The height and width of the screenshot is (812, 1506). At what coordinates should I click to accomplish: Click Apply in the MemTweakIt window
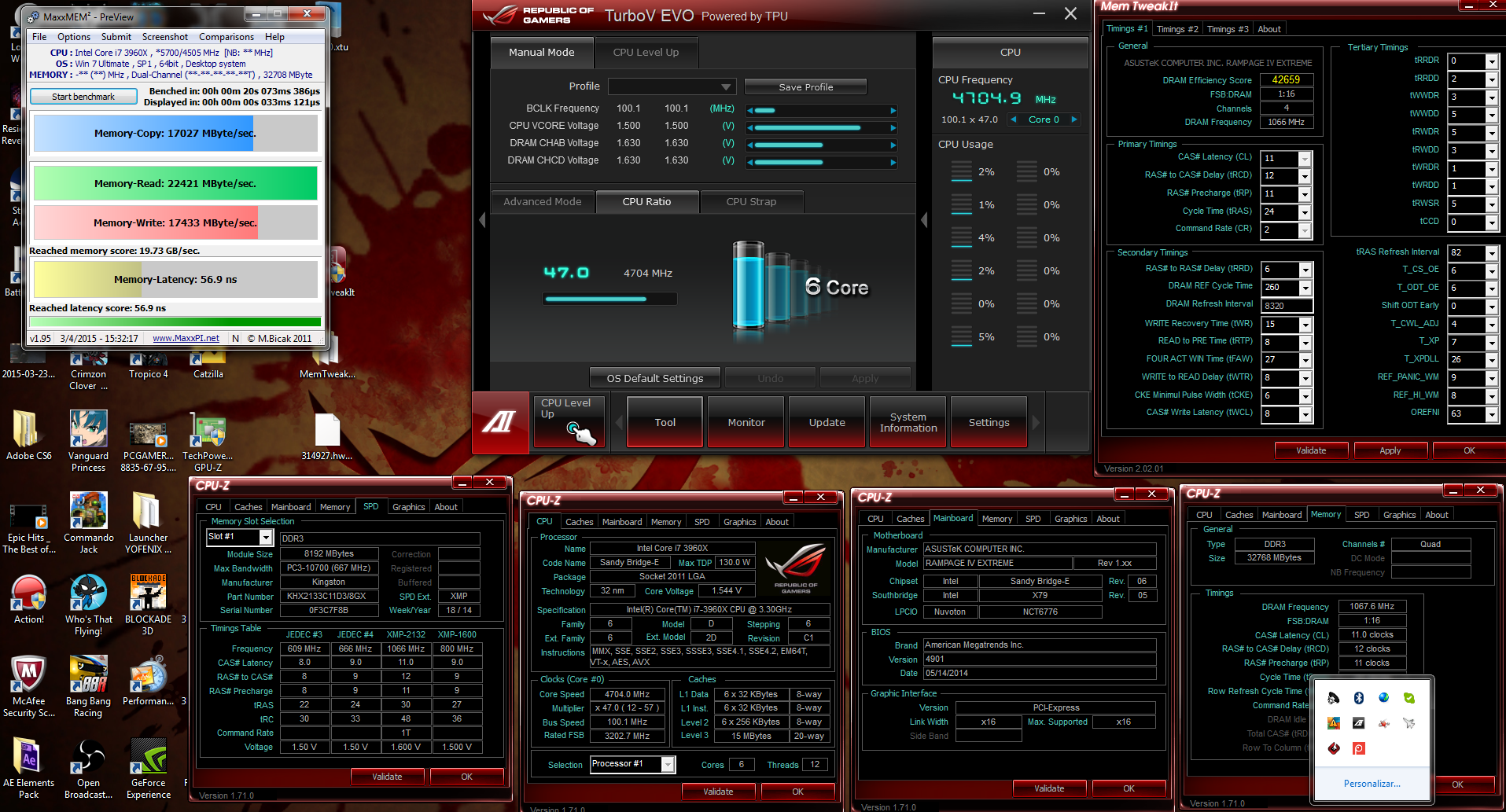[1390, 450]
